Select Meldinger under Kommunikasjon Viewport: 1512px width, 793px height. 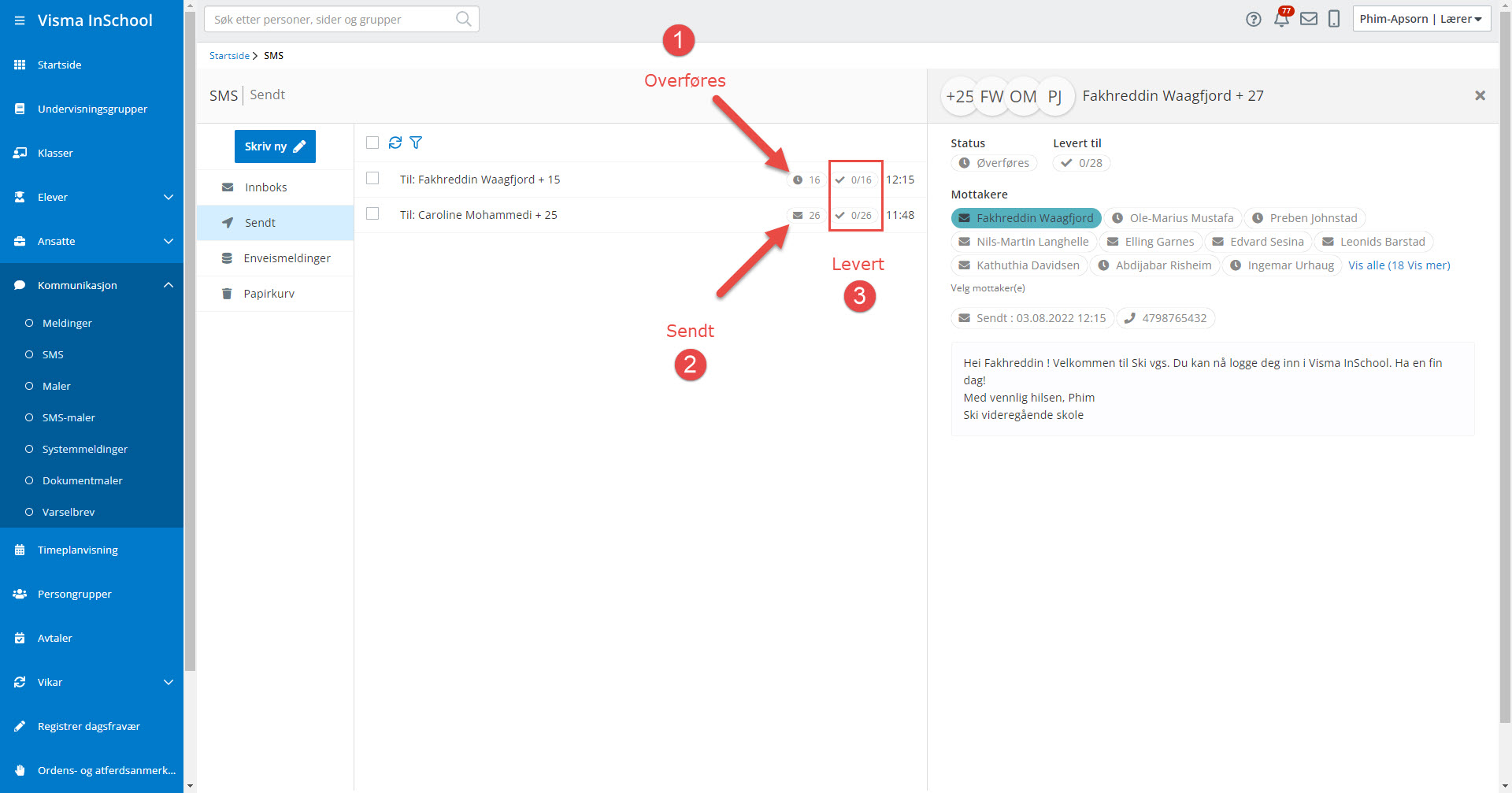(x=91, y=323)
